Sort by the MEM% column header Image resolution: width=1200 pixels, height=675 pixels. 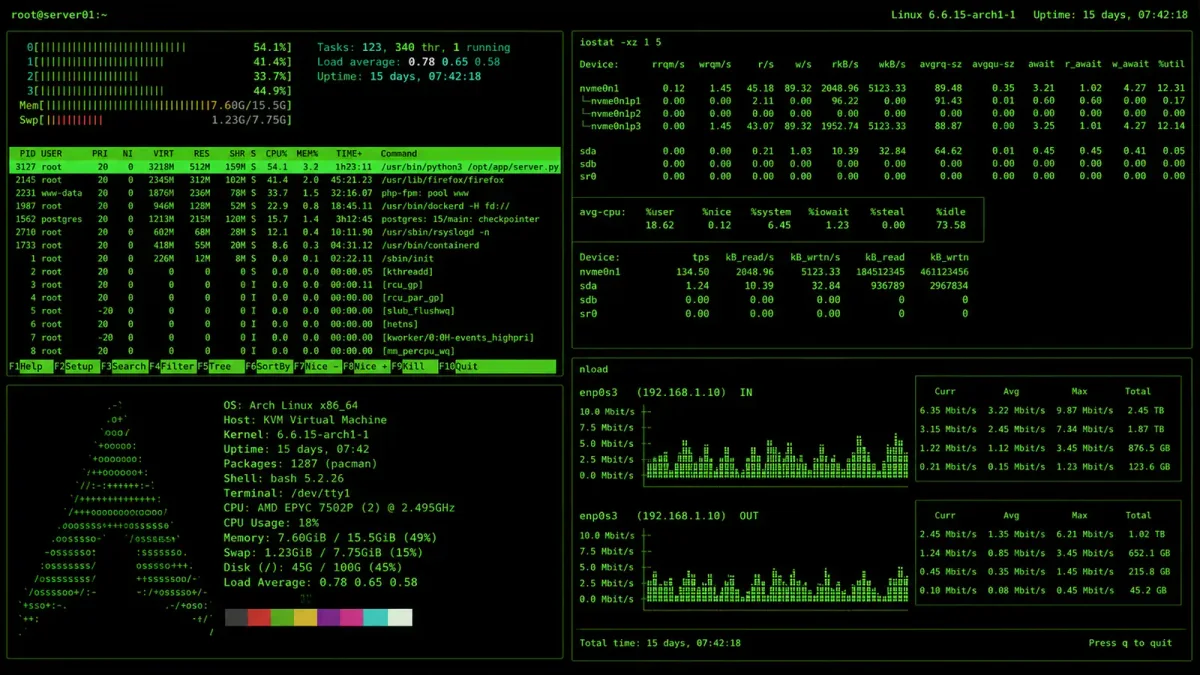coord(307,153)
